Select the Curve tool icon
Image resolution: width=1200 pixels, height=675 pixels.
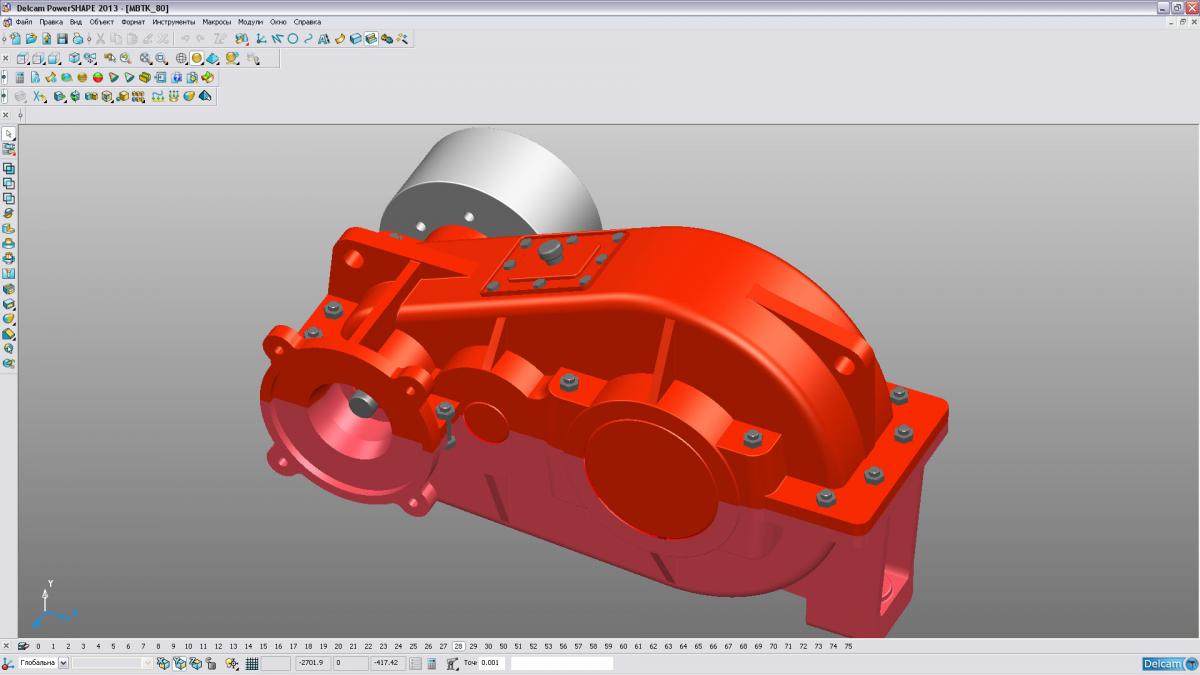coord(308,38)
